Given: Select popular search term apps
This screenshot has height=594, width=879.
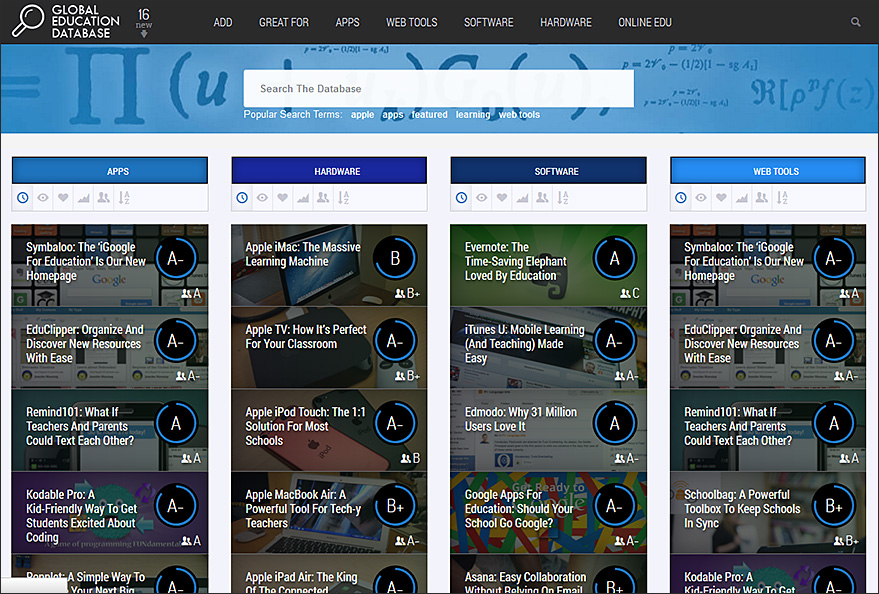Looking at the screenshot, I should [393, 114].
